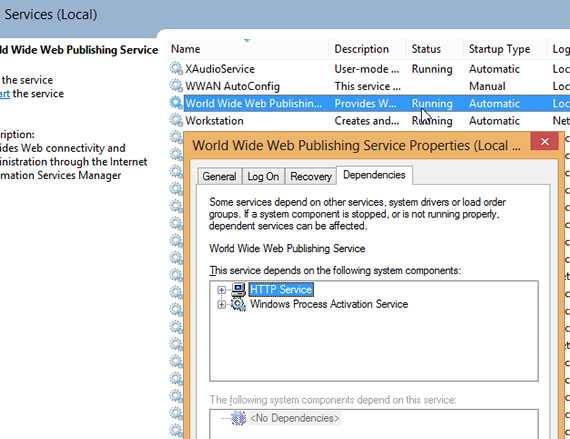Select HTTP Service in dependencies tree
The image size is (570, 439).
(x=281, y=290)
